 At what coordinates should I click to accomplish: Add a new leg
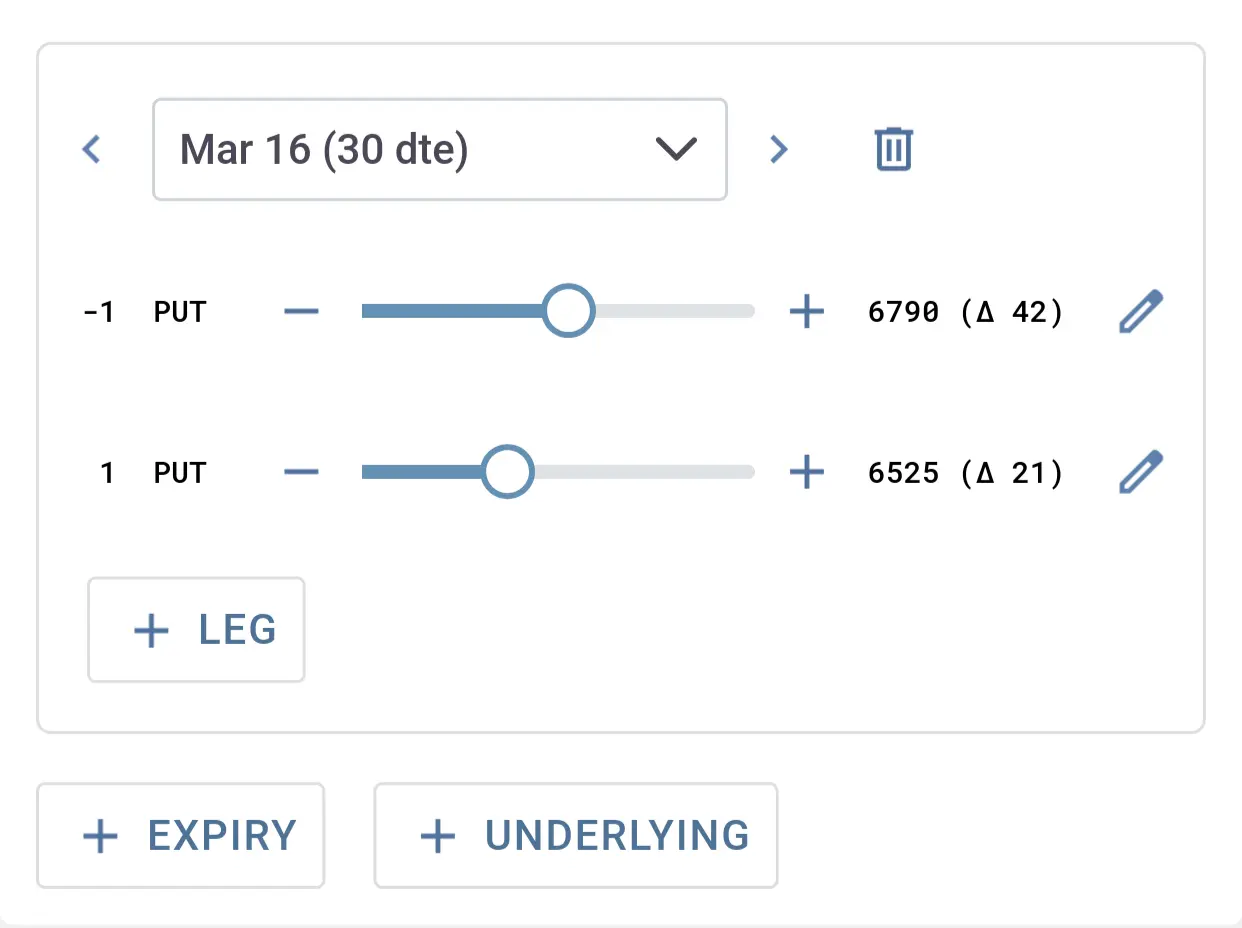196,630
